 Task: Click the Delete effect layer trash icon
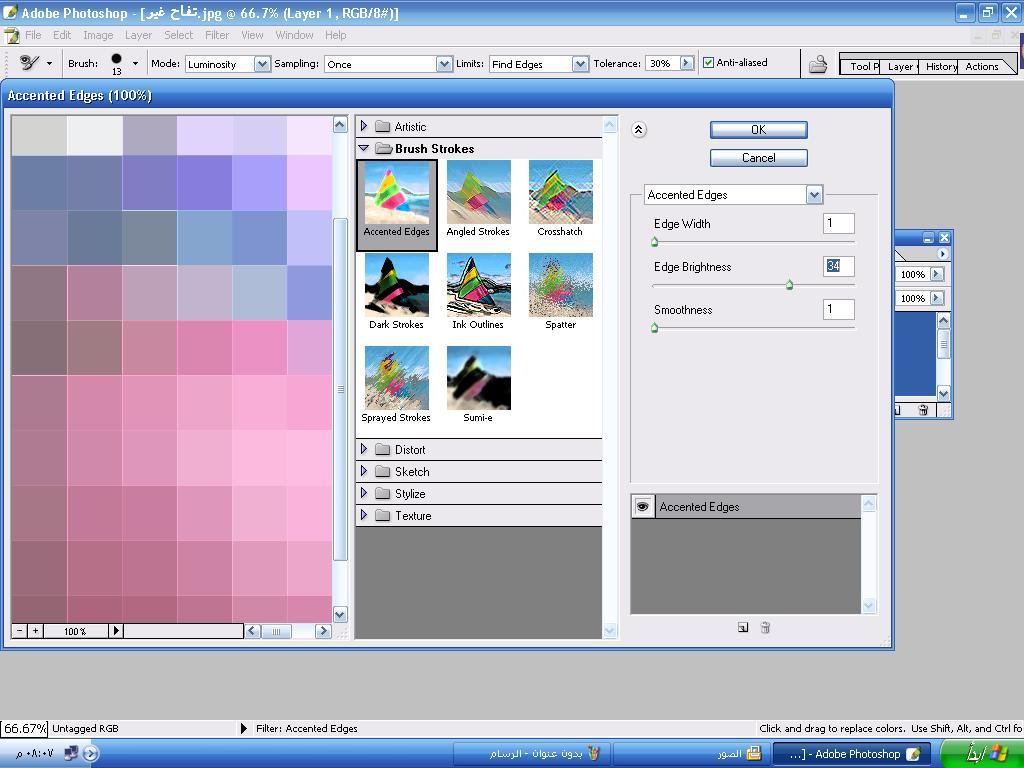(x=765, y=628)
